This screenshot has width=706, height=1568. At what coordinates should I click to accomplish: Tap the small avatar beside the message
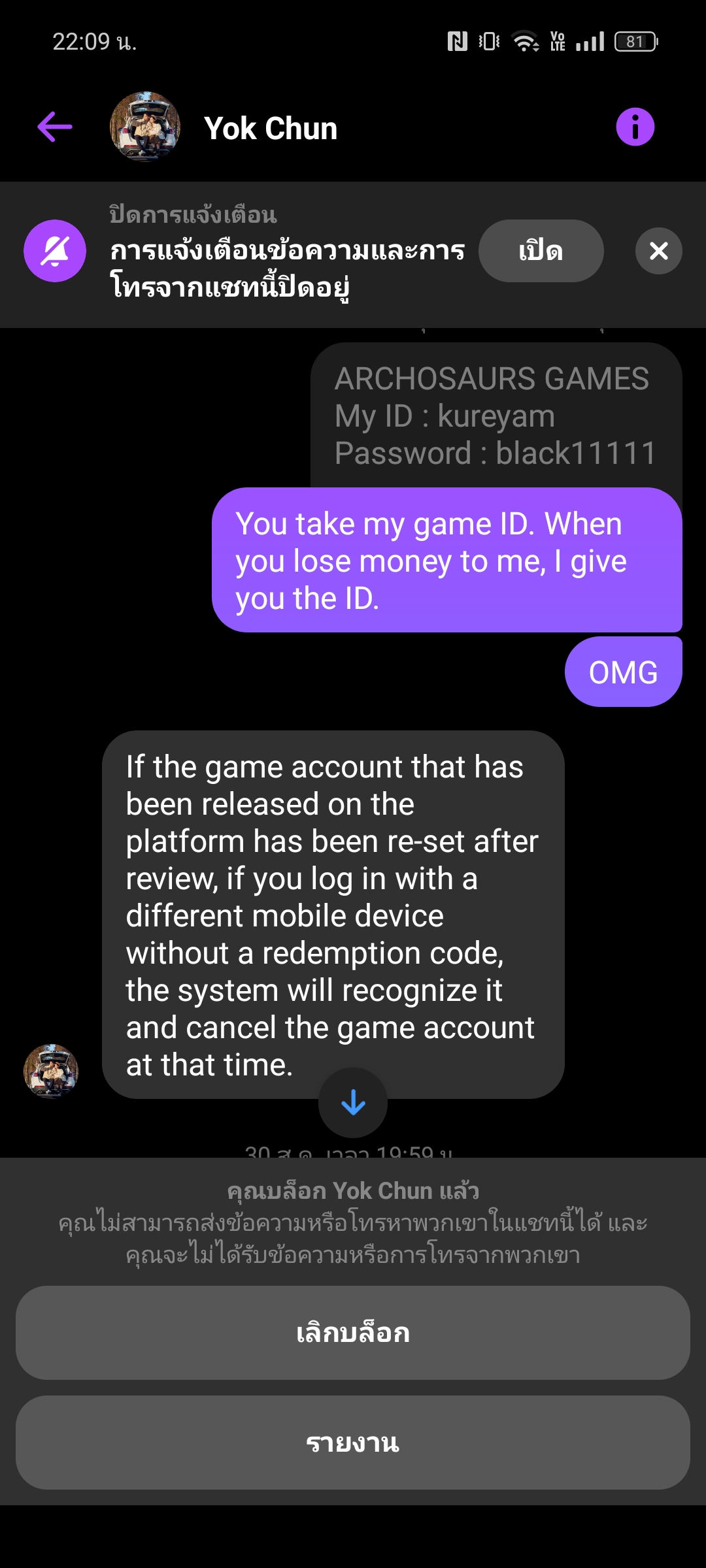coord(51,1071)
